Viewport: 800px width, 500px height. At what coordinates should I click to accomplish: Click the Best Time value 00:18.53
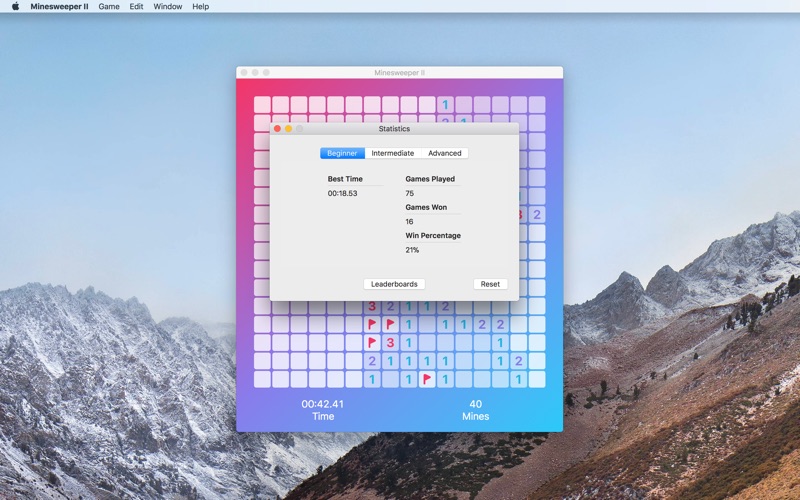click(x=342, y=193)
